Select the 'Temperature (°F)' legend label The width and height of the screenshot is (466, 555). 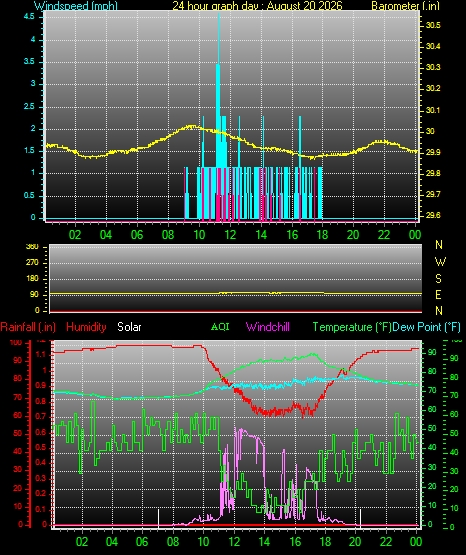(352, 327)
